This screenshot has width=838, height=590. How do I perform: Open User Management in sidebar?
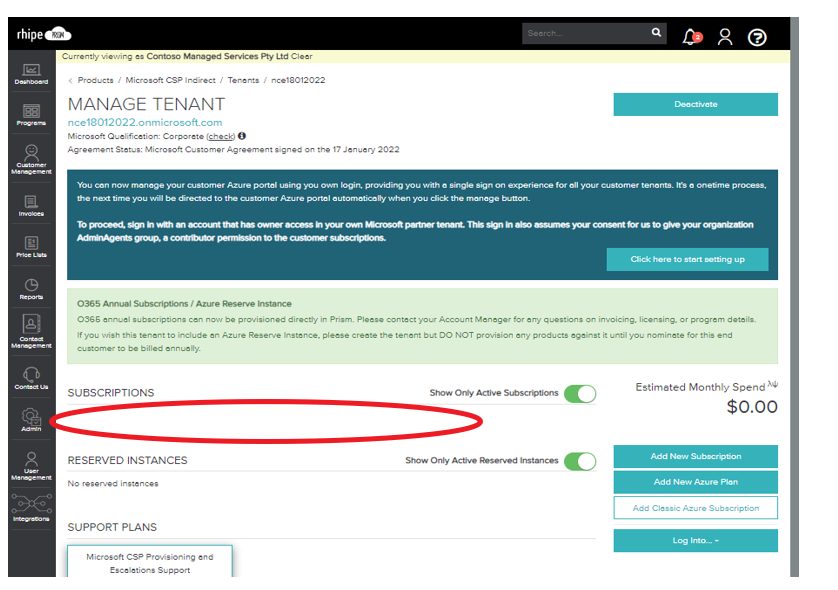click(32, 466)
